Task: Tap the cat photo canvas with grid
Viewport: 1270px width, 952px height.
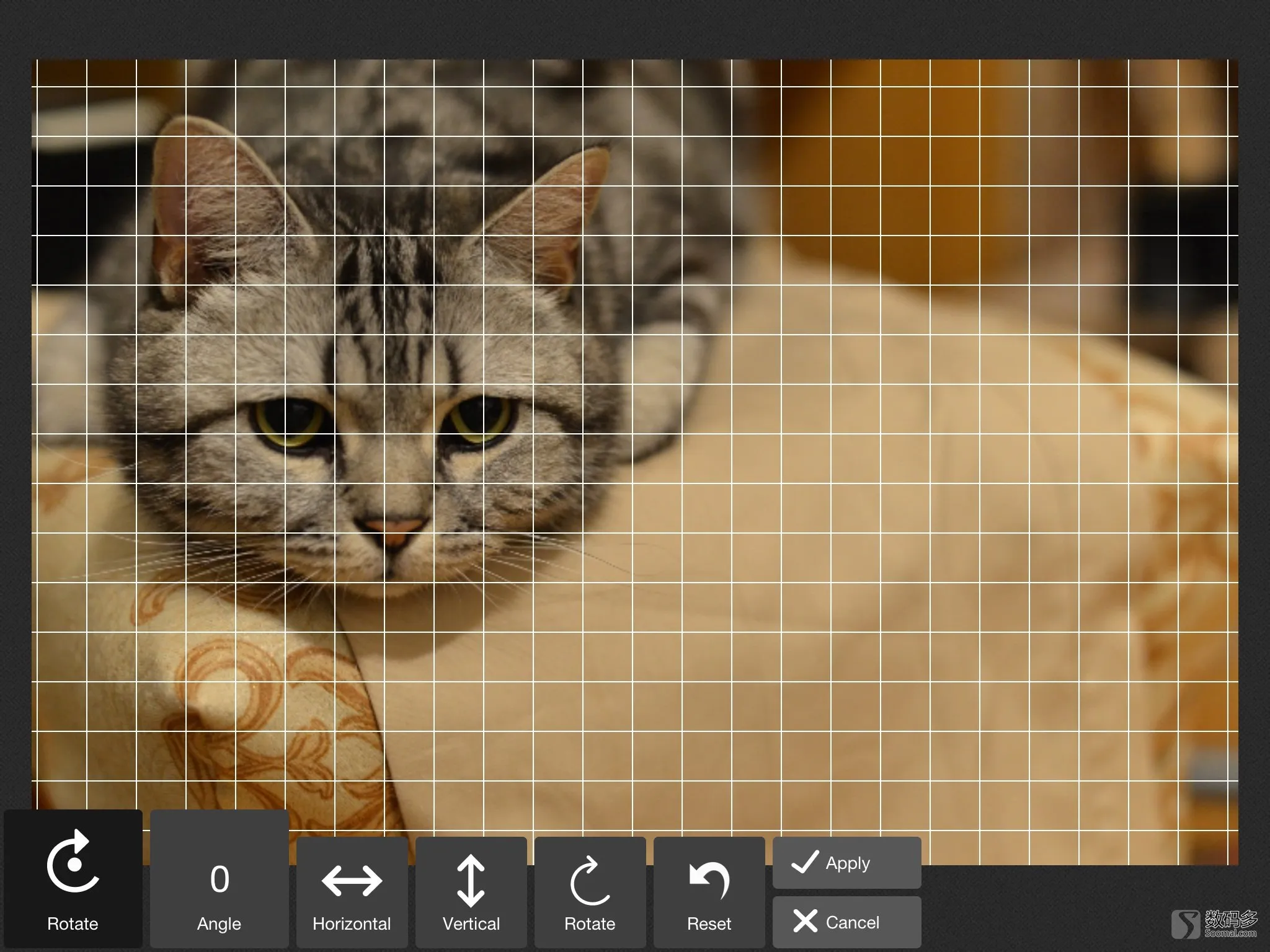Action: [635, 462]
